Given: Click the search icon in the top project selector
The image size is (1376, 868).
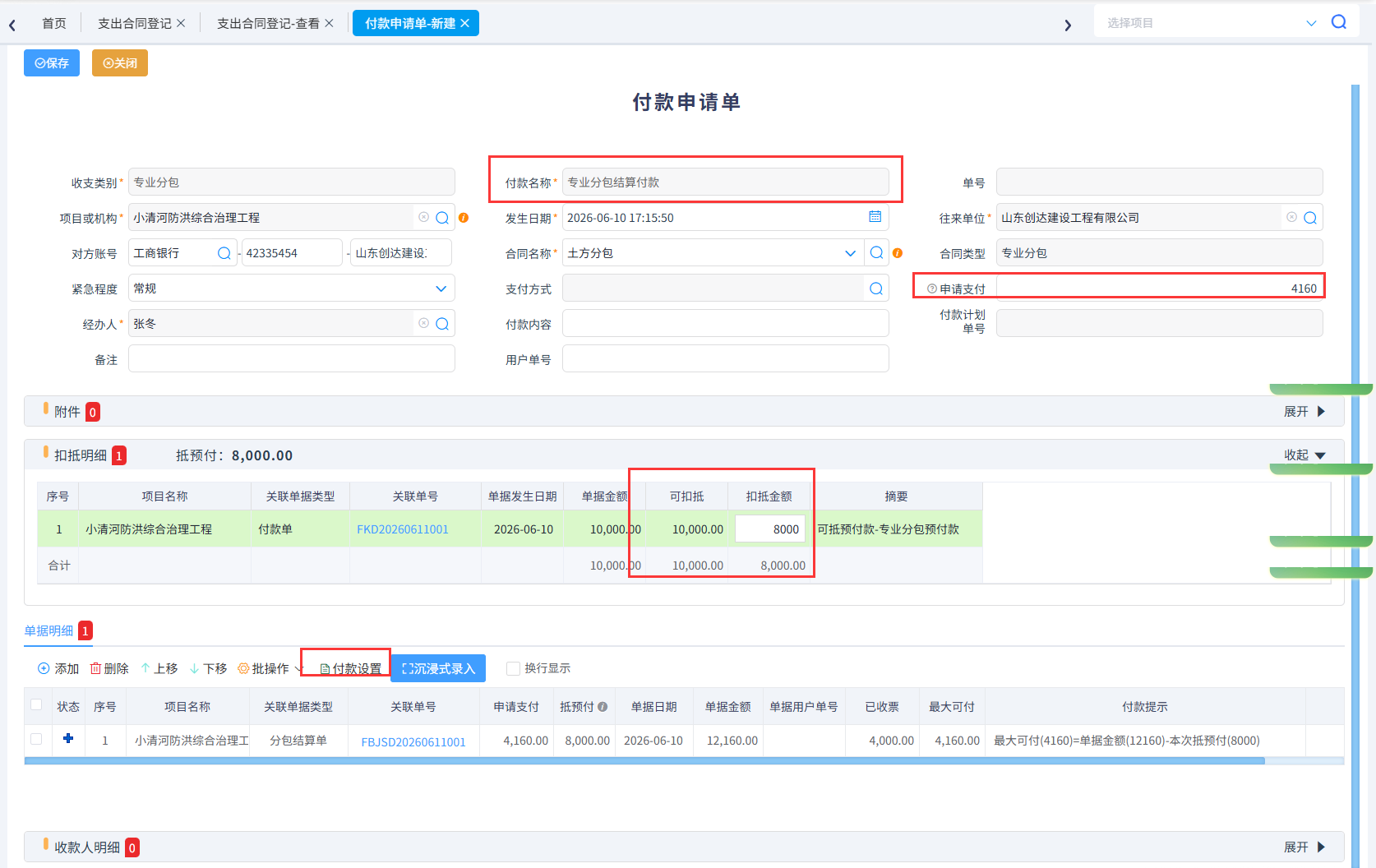Looking at the screenshot, I should (x=1339, y=22).
